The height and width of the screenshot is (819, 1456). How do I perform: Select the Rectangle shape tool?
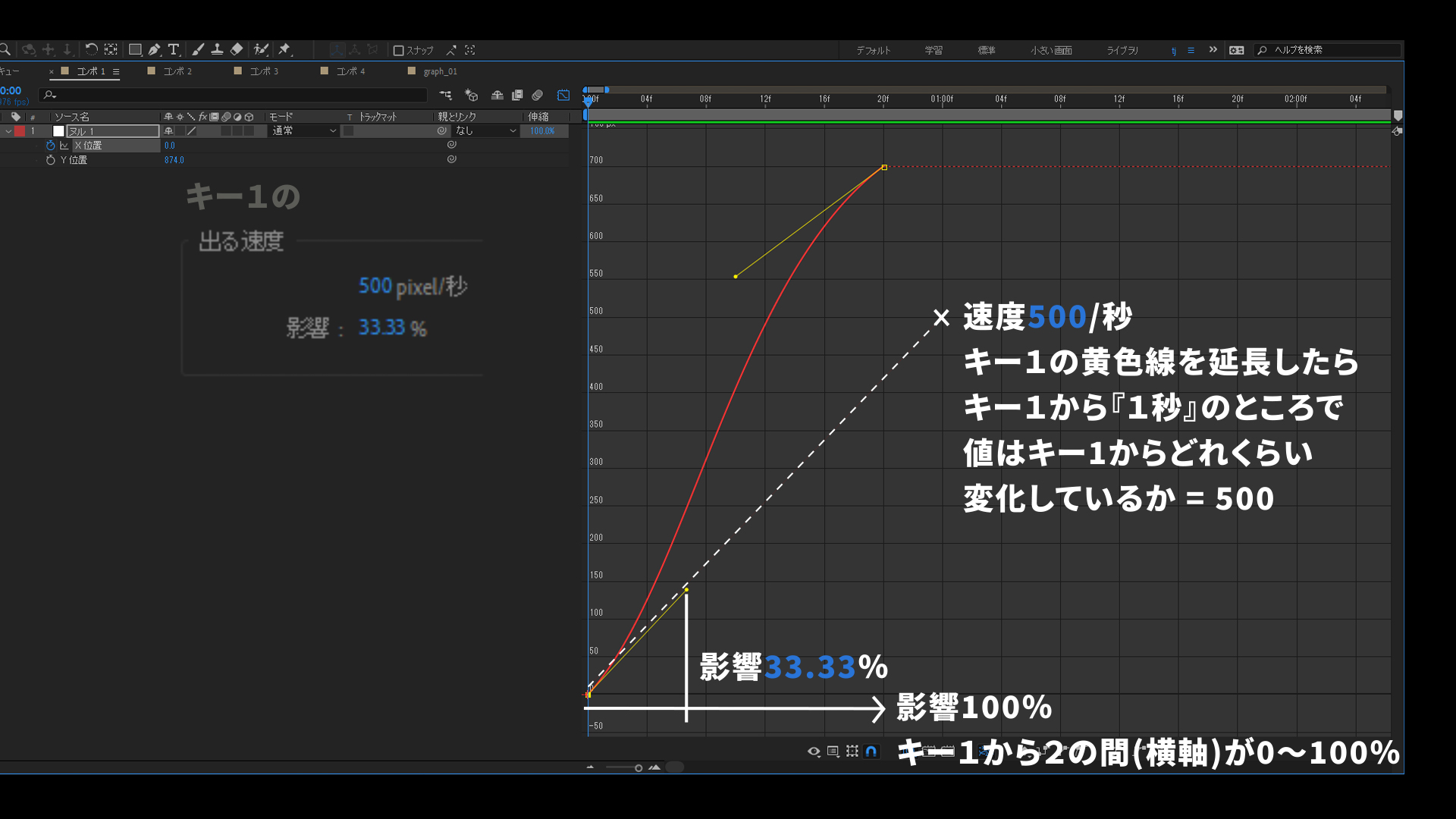pyautogui.click(x=135, y=50)
